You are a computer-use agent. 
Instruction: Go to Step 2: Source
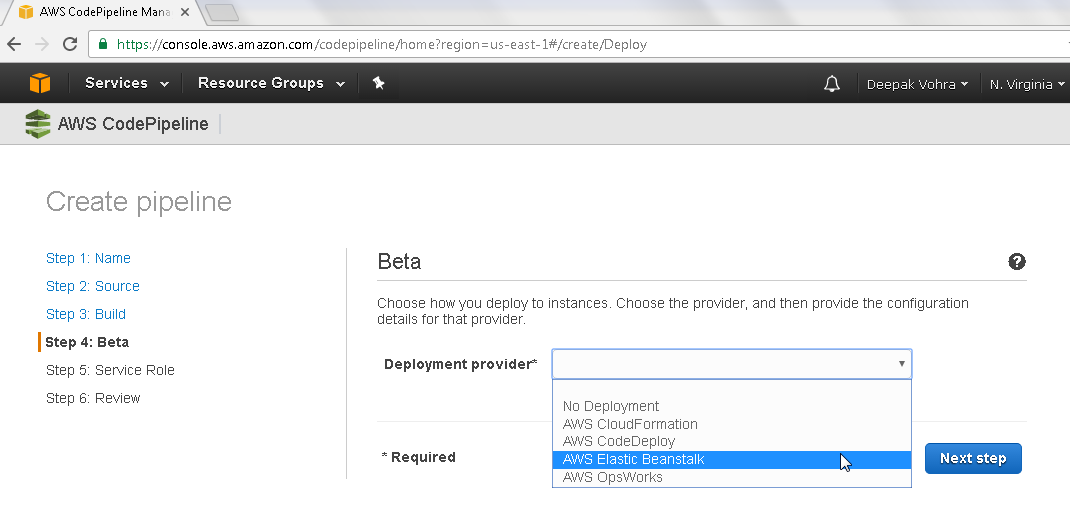pos(93,286)
